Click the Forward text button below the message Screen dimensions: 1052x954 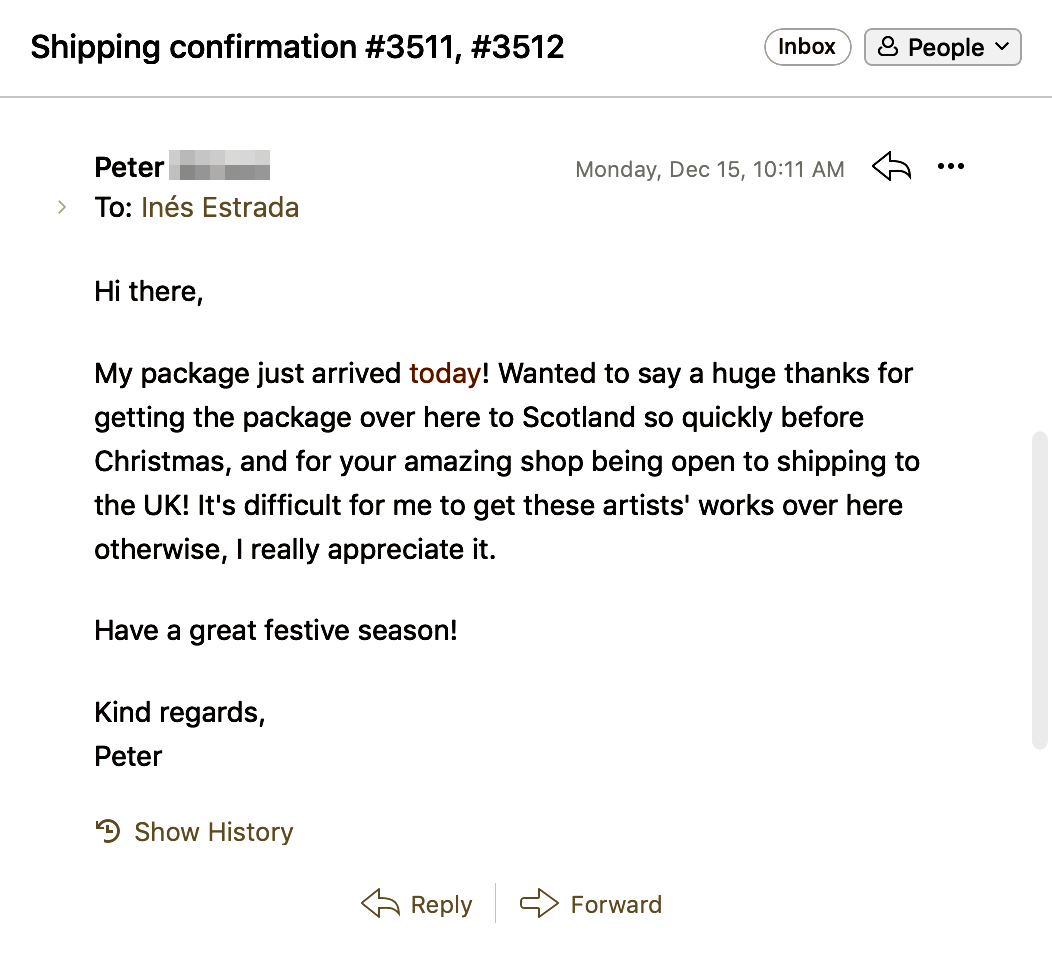point(616,905)
